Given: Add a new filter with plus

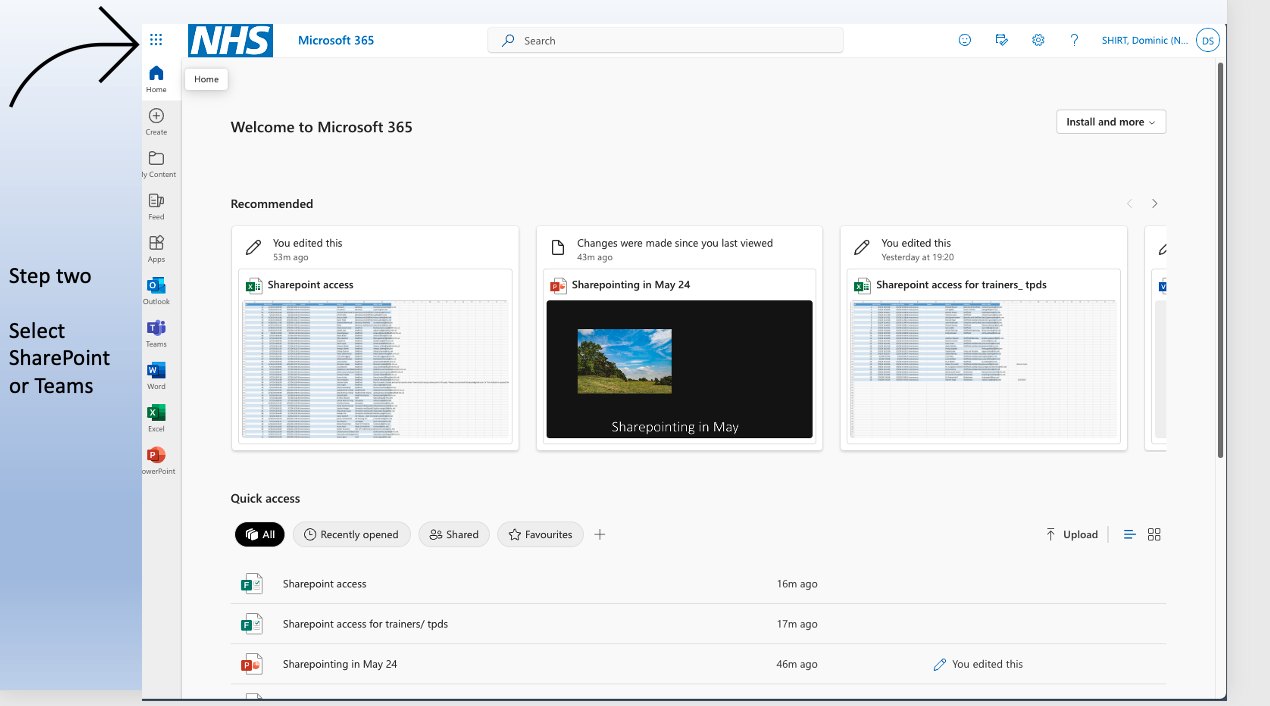Looking at the screenshot, I should [600, 534].
